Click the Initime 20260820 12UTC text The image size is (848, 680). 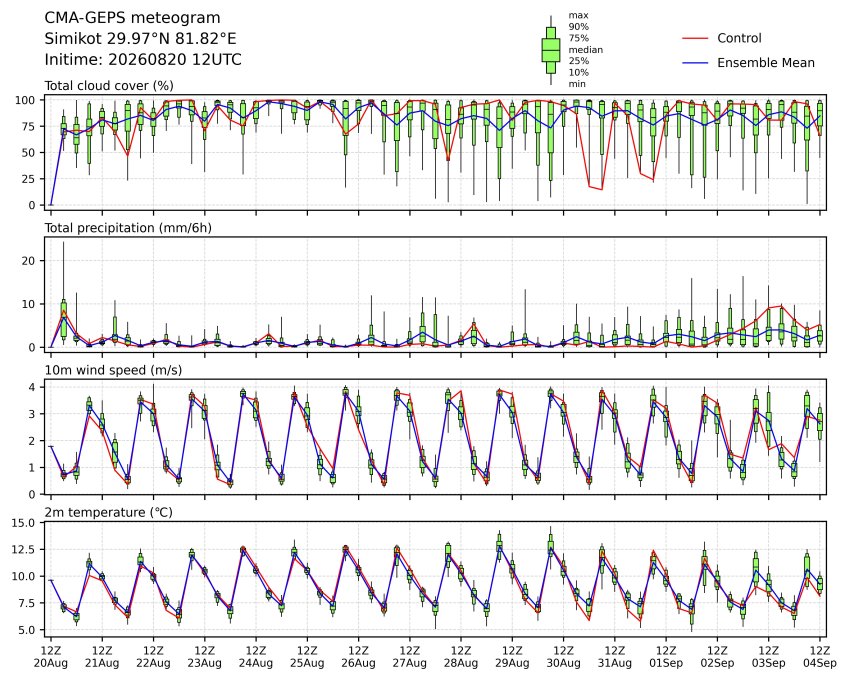pos(143,60)
